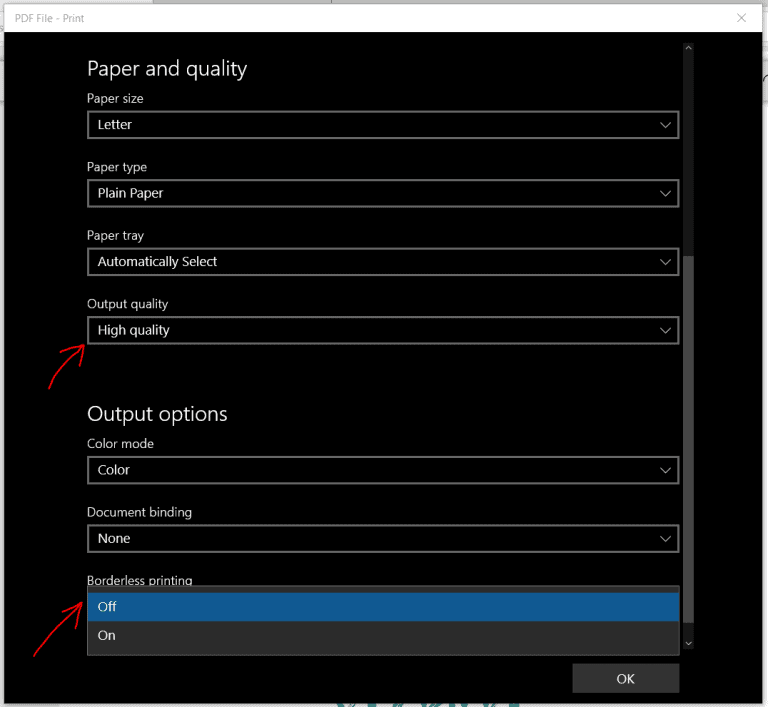Expand the Document binding dropdown showing None
This screenshot has width=768, height=707.
coord(383,538)
